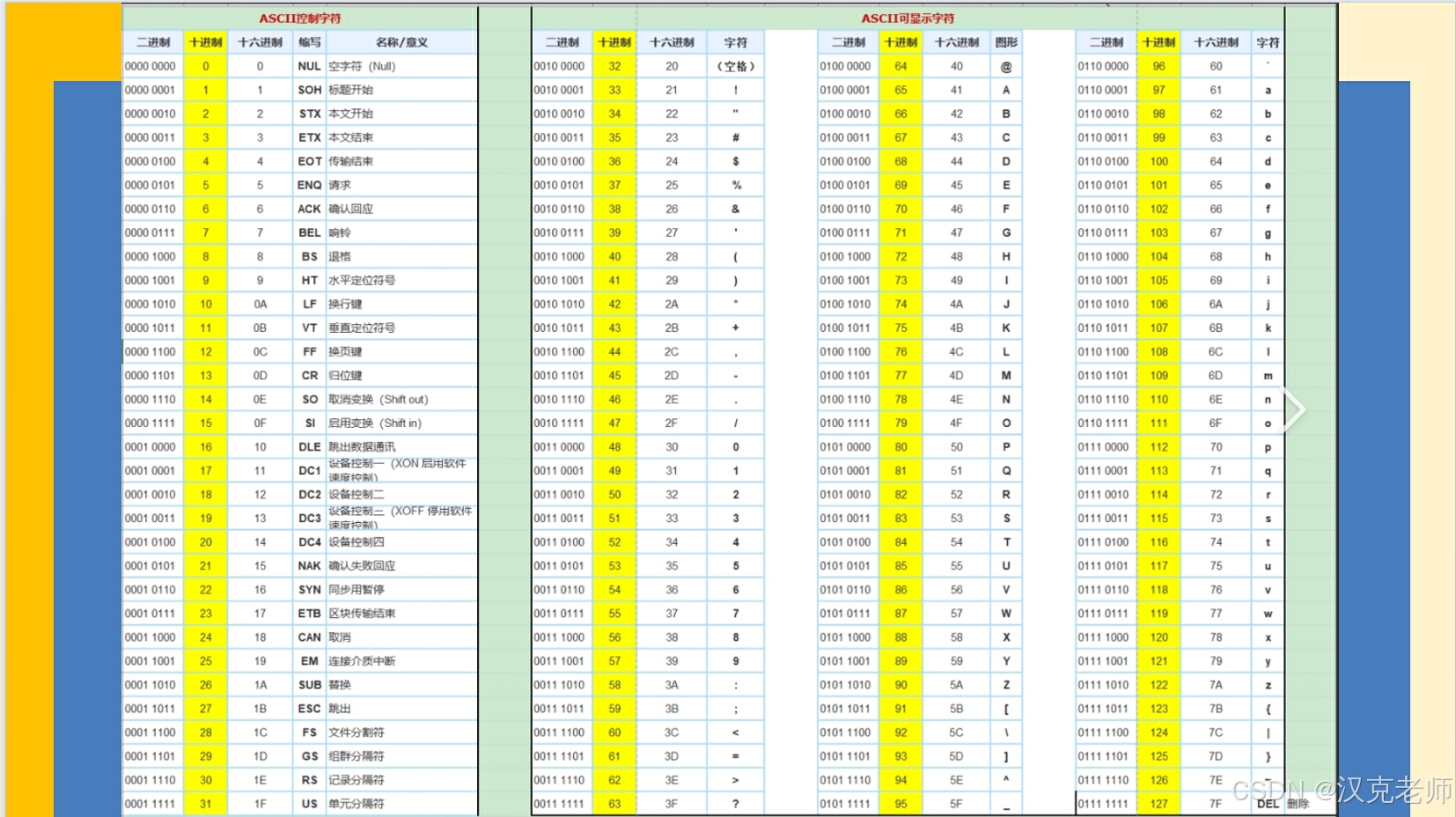The width and height of the screenshot is (1456, 817).
Task: Select the 'DLE' abbreviation cell
Action: [309, 446]
